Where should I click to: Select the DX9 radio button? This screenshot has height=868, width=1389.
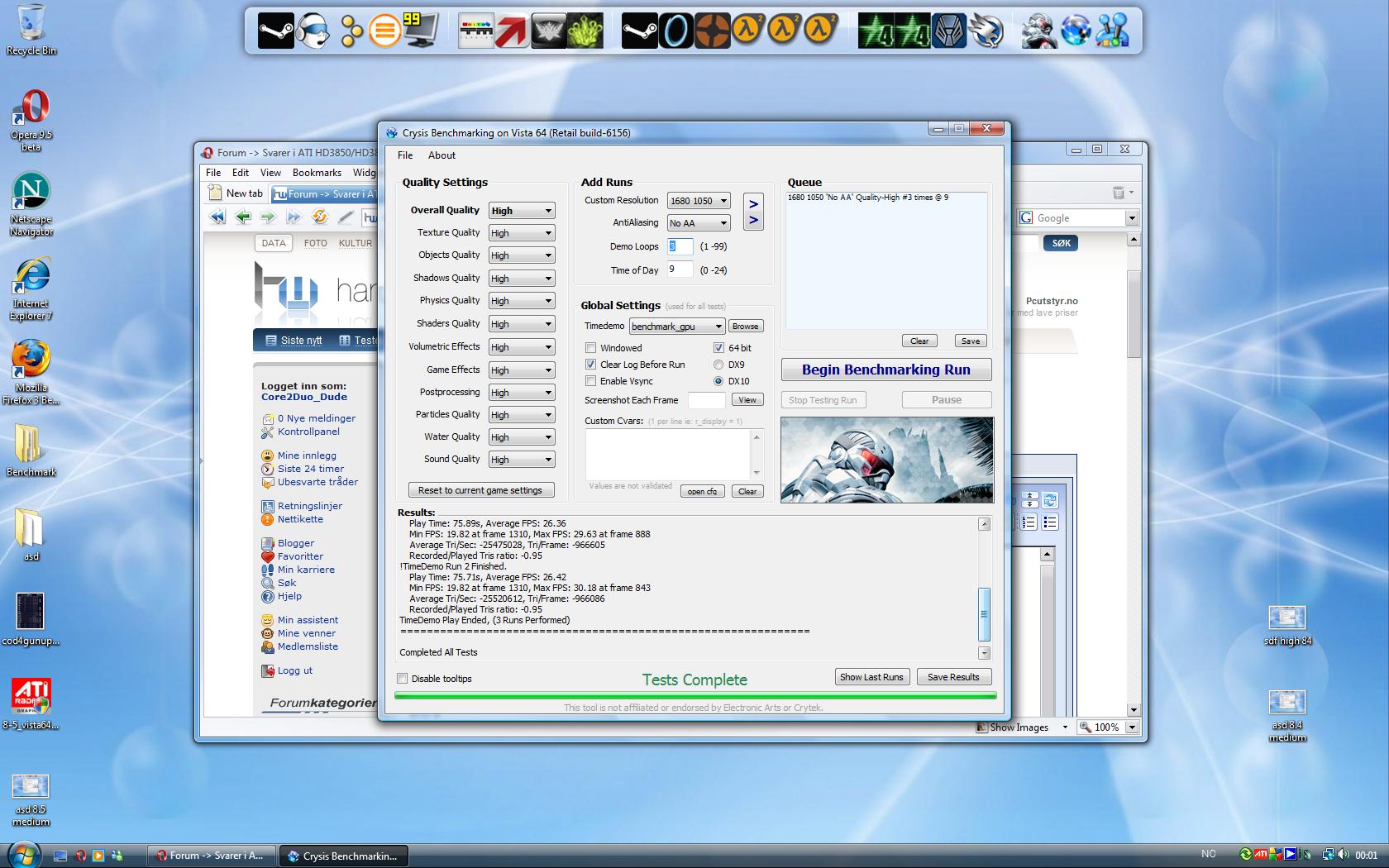click(718, 365)
